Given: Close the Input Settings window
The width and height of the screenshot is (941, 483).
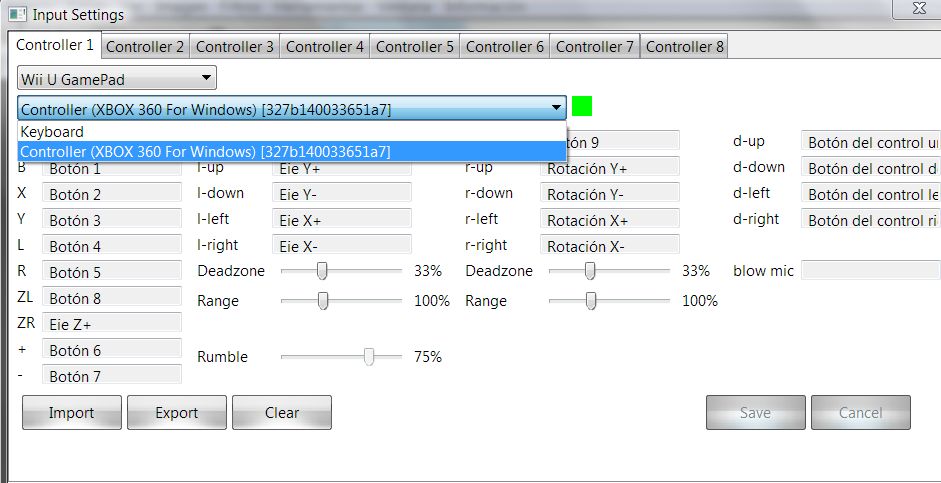Looking at the screenshot, I should (x=918, y=8).
